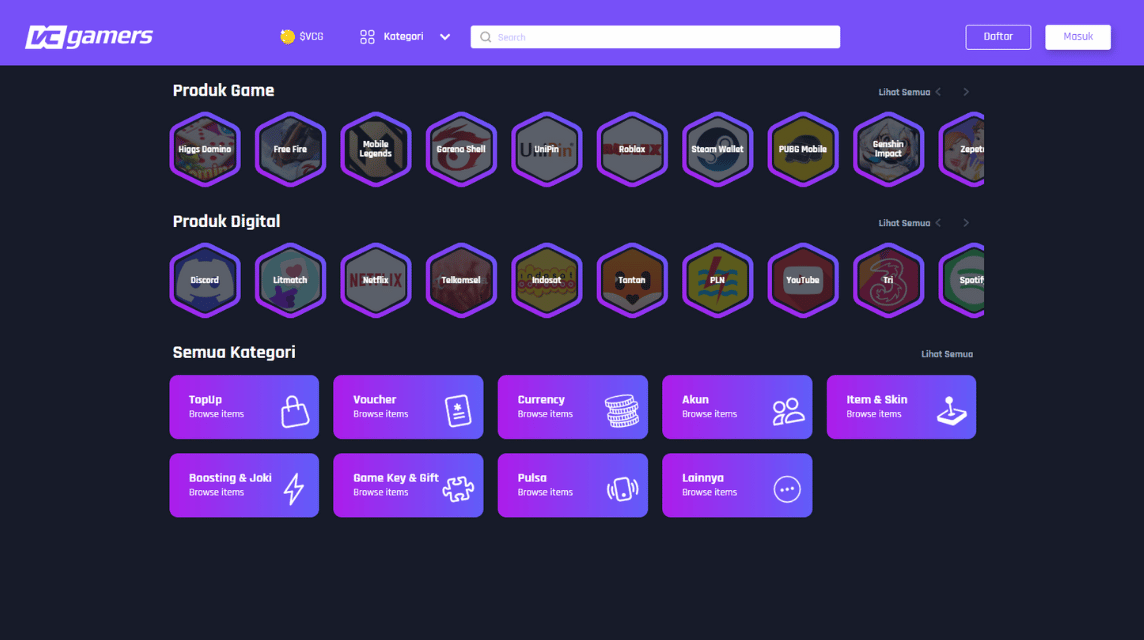The height and width of the screenshot is (640, 1144).
Task: Open the VCGamers home logo
Action: coord(89,36)
